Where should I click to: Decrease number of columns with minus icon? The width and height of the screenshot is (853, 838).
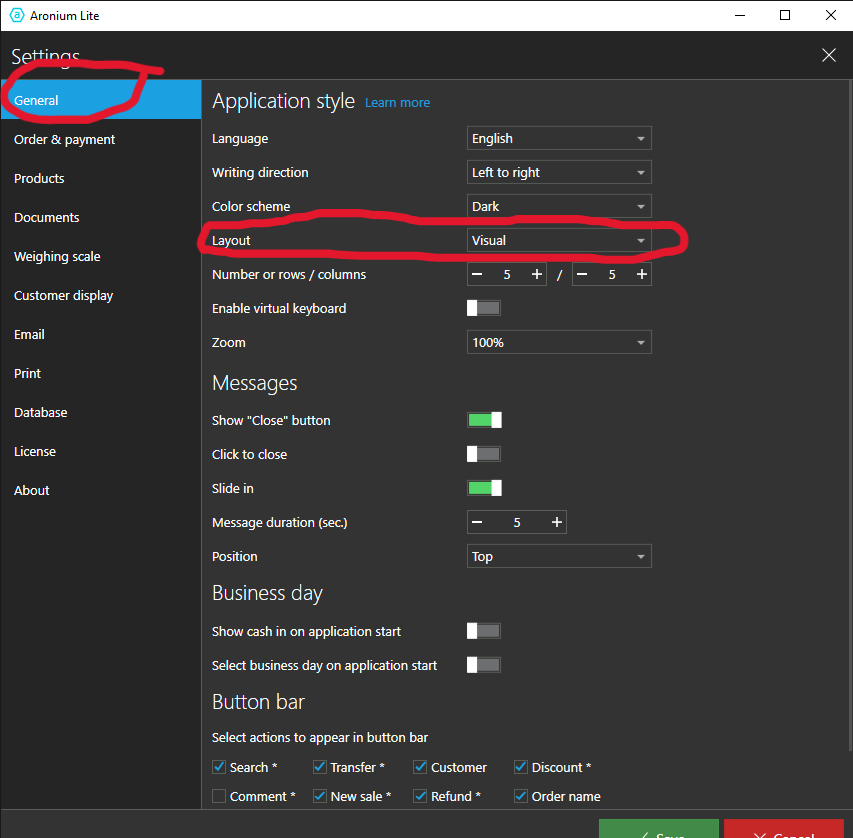[x=582, y=274]
